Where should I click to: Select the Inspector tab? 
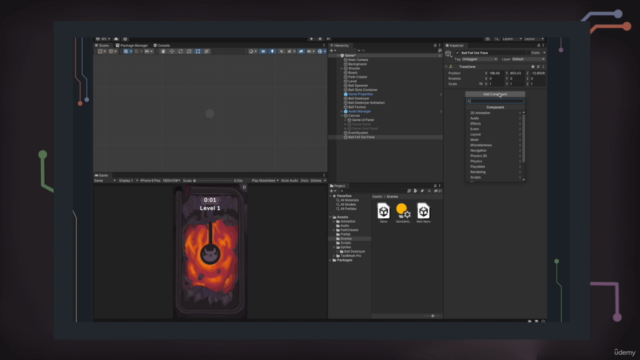pyautogui.click(x=455, y=45)
